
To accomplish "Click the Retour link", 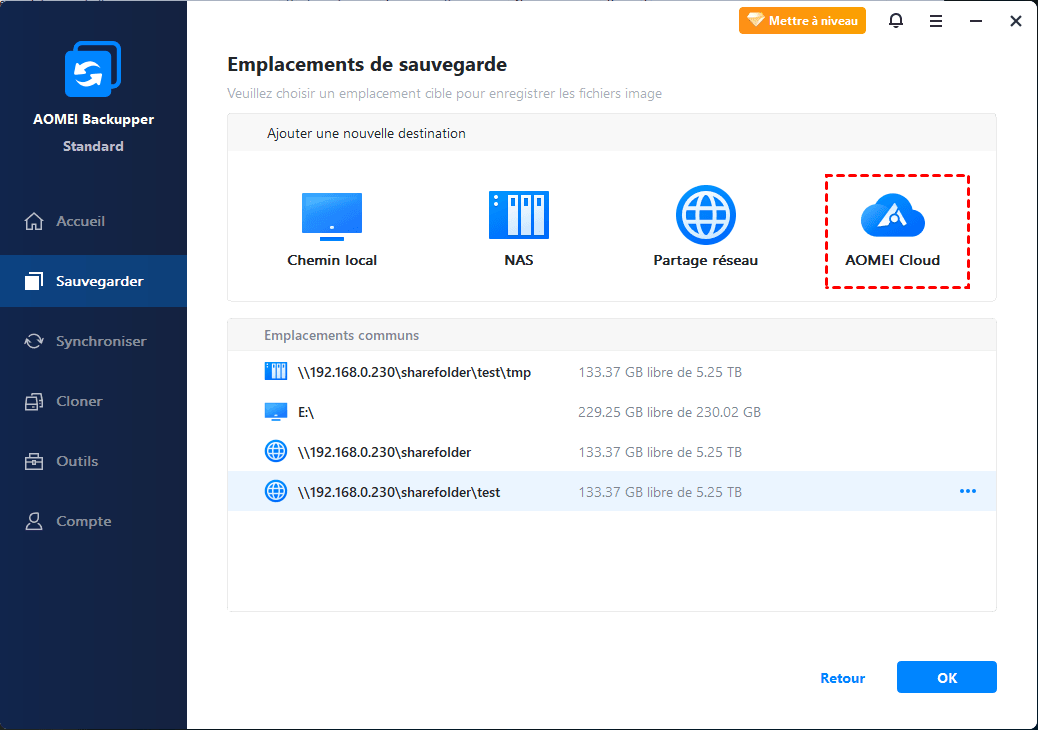I will pyautogui.click(x=842, y=678).
